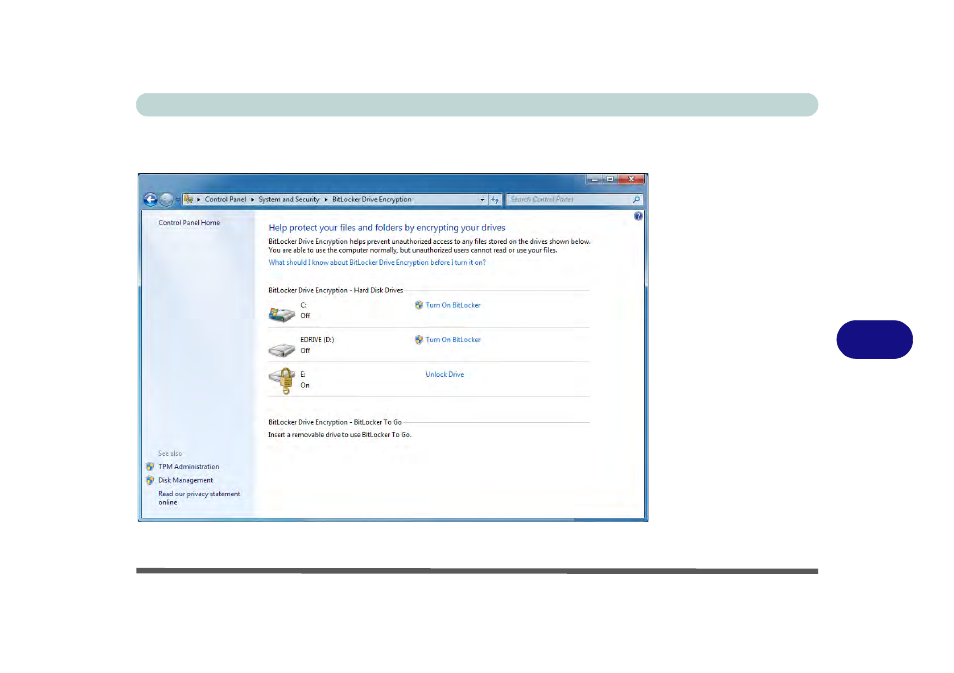Image resolution: width=954 pixels, height=673 pixels.
Task: Click the 'BitLocker Drive Encryption - Hard Disk Drives' header
Action: tap(335, 290)
